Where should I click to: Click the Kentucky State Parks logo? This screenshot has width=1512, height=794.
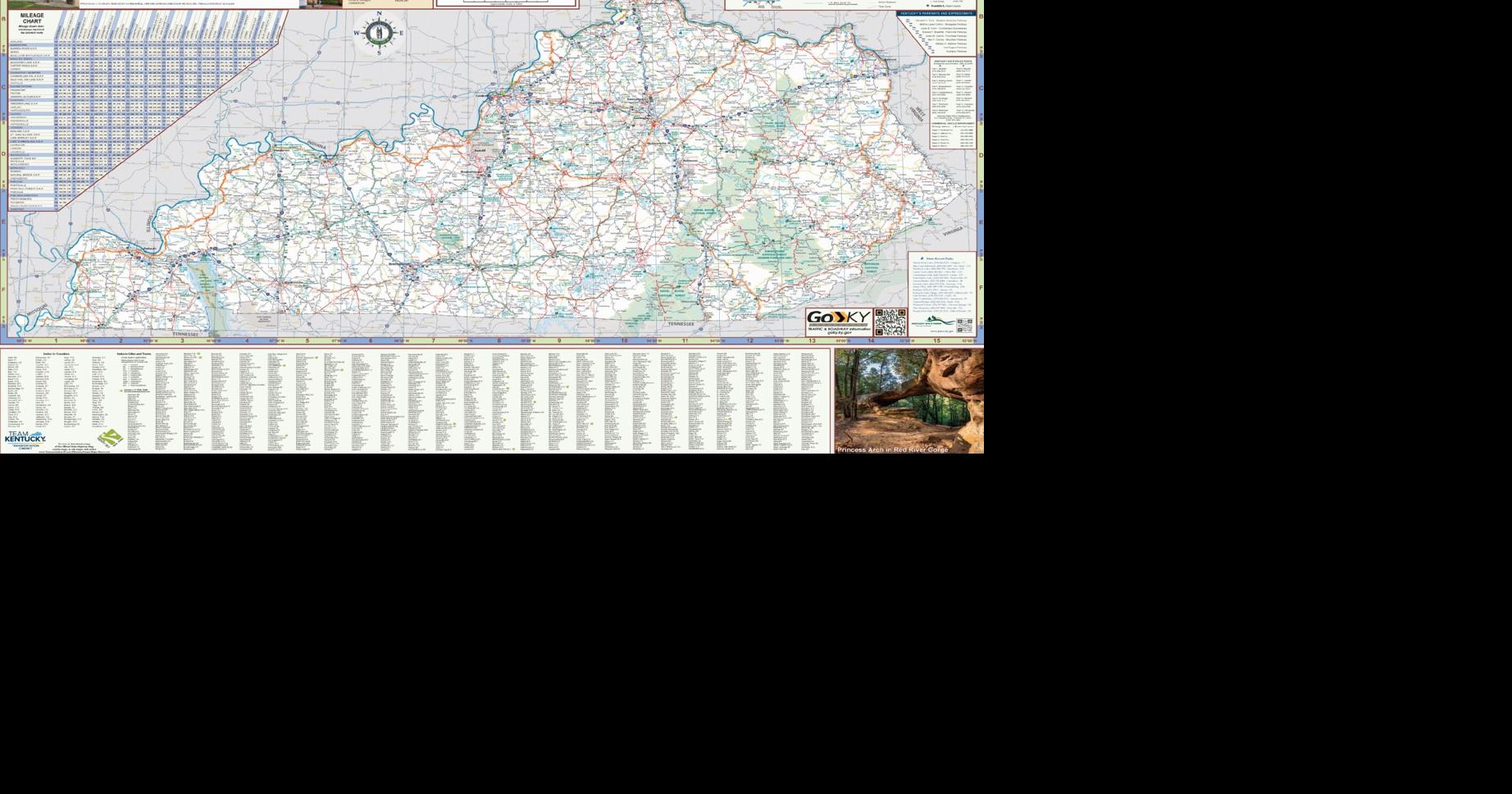click(x=933, y=322)
